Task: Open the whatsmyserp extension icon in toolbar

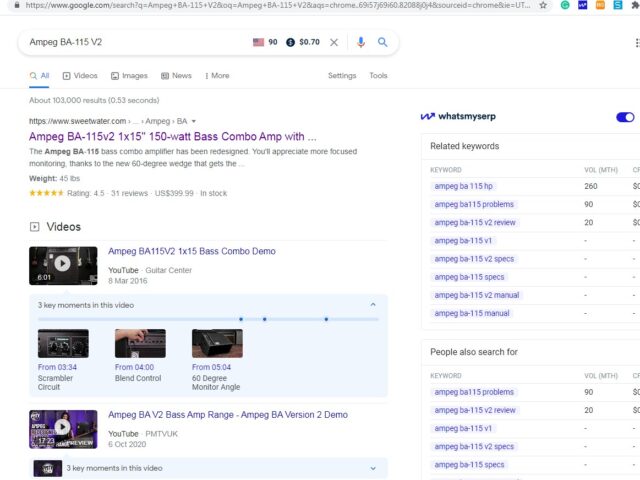Action: pos(582,5)
